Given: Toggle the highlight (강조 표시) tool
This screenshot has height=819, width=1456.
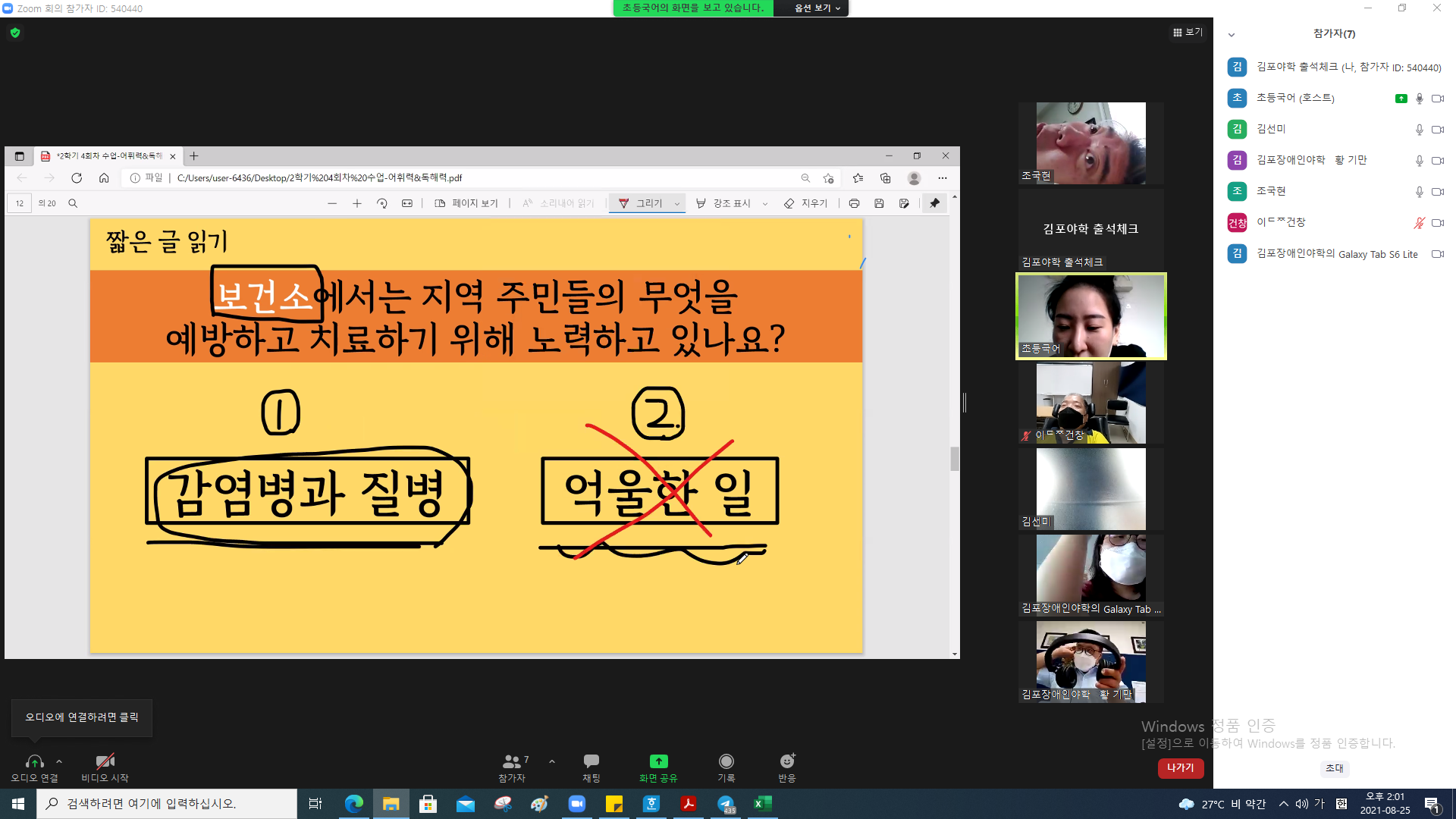Looking at the screenshot, I should [x=723, y=203].
